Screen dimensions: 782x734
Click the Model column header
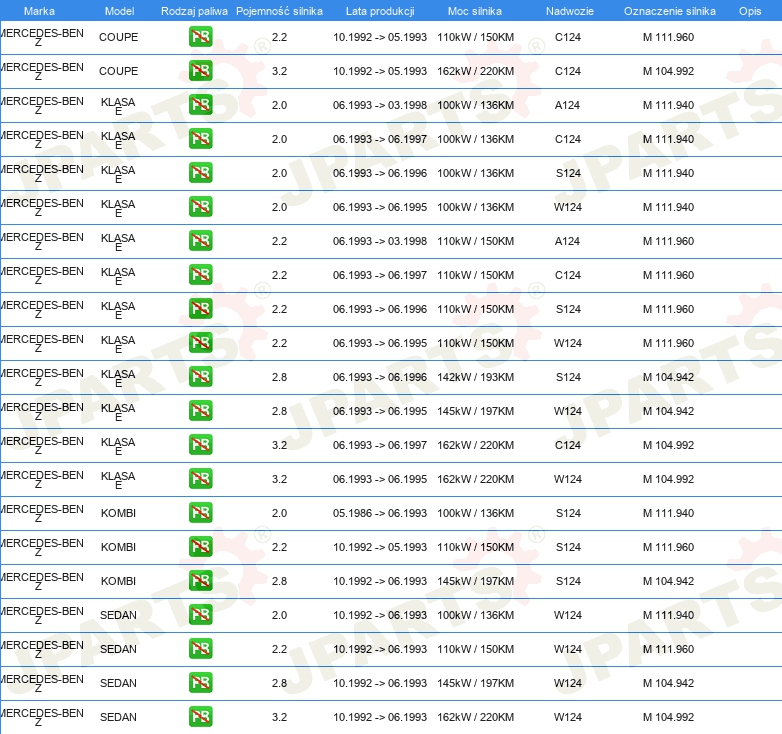point(119,11)
